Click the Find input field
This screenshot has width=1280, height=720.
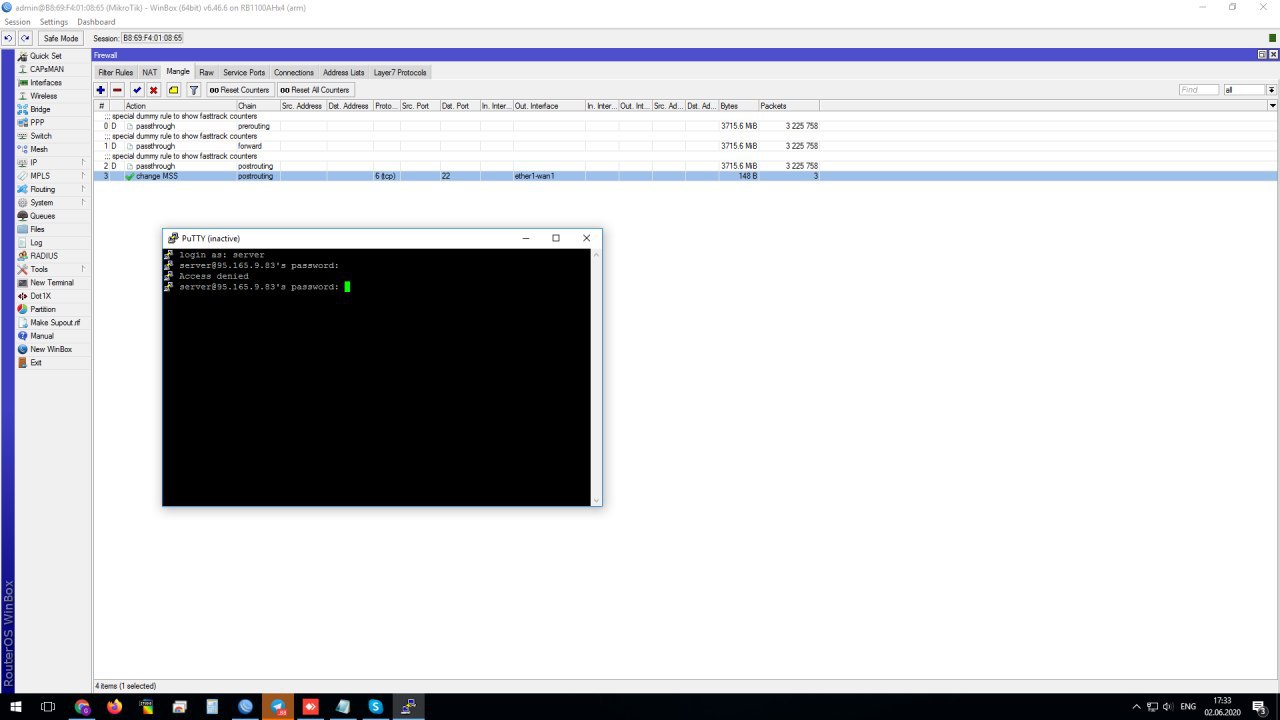1198,90
